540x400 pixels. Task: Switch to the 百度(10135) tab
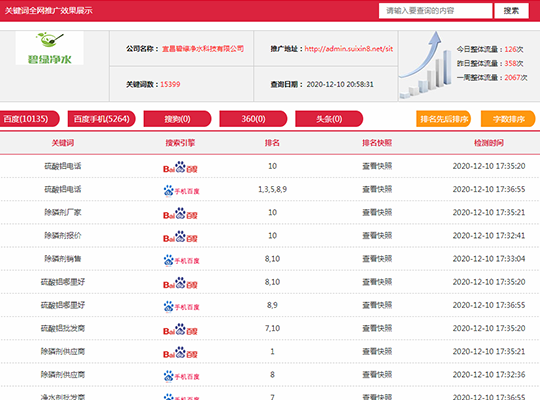[29, 119]
